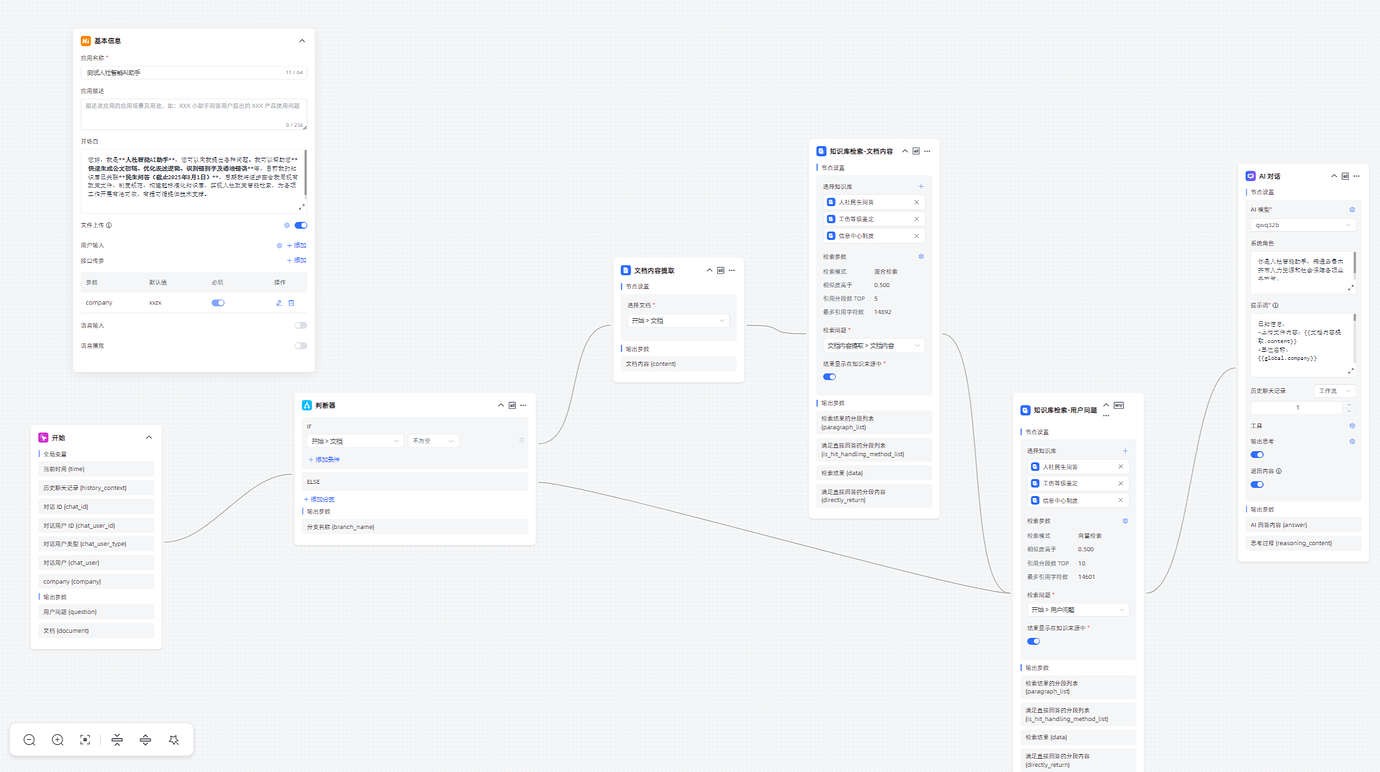
Task: Delete the company parameter using trash icon
Action: click(292, 303)
